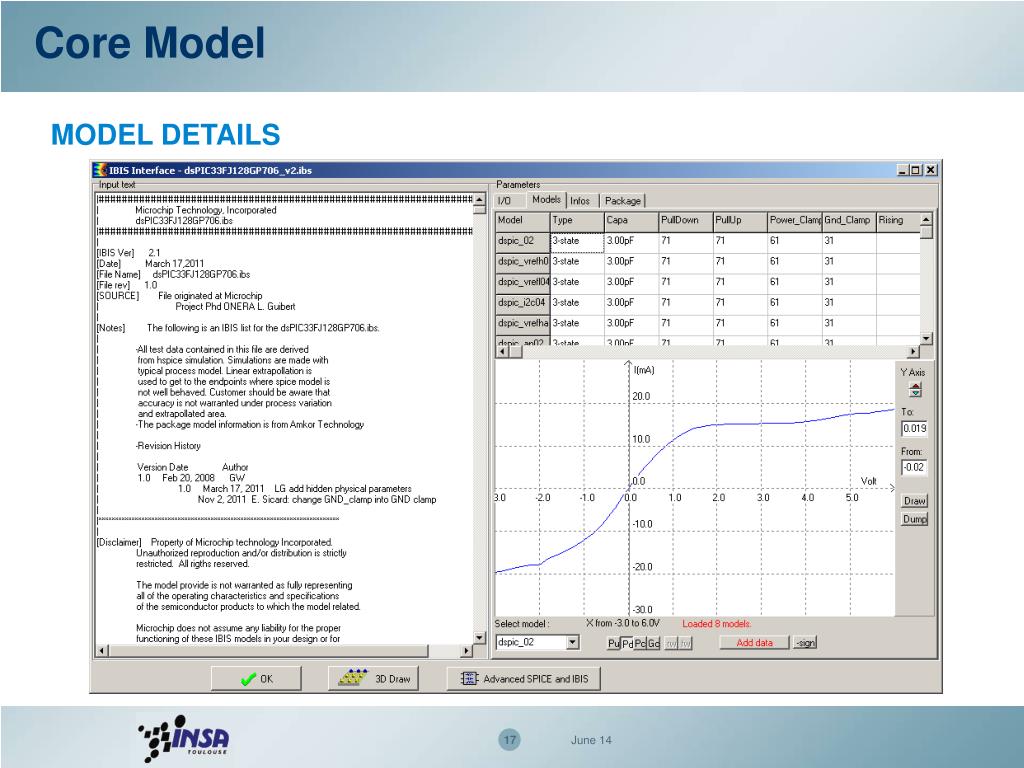
Task: Toggle the Pu pull-up curve button
Action: [x=613, y=643]
